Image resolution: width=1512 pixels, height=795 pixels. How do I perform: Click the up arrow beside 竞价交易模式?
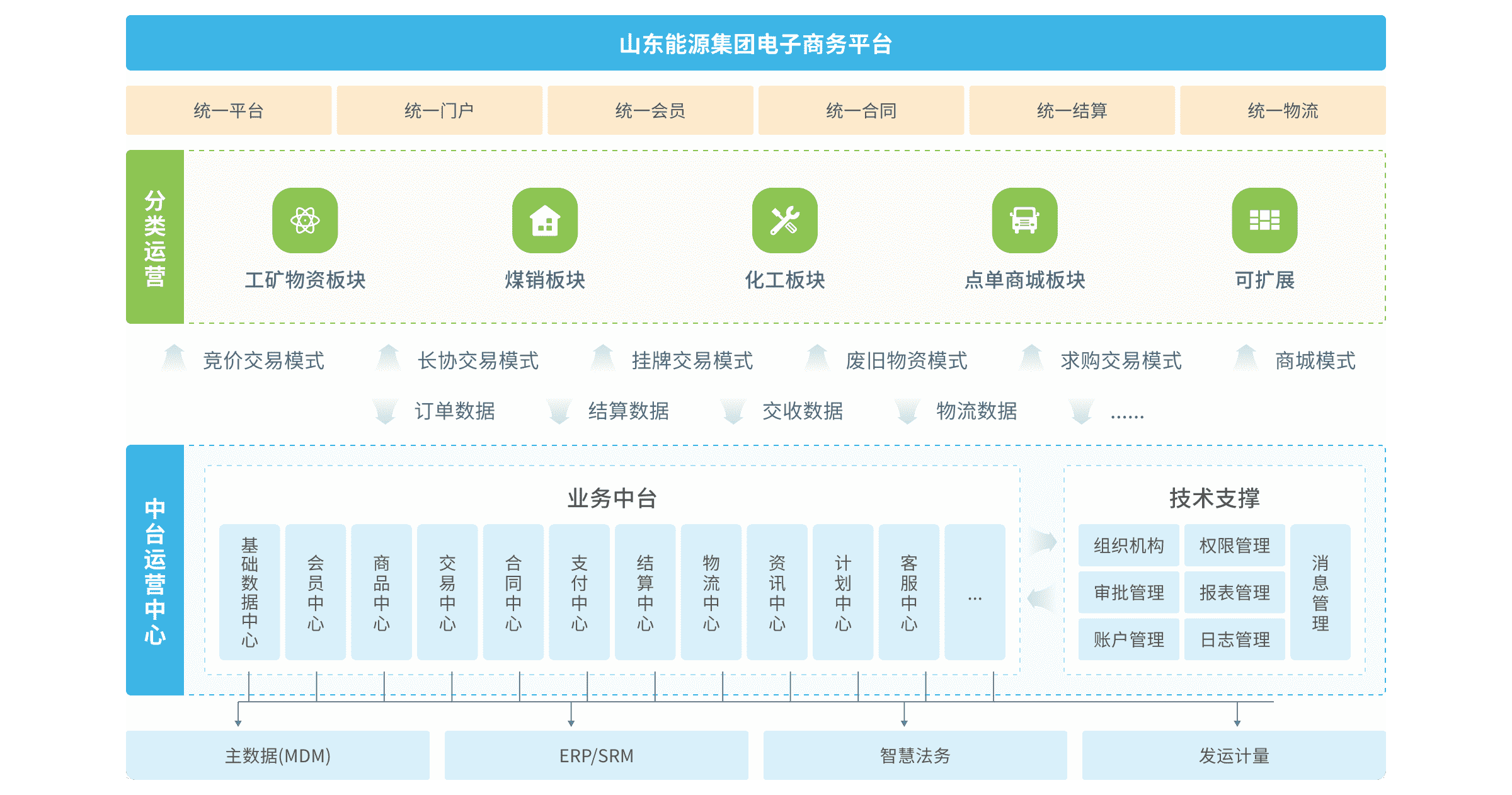pyautogui.click(x=174, y=358)
